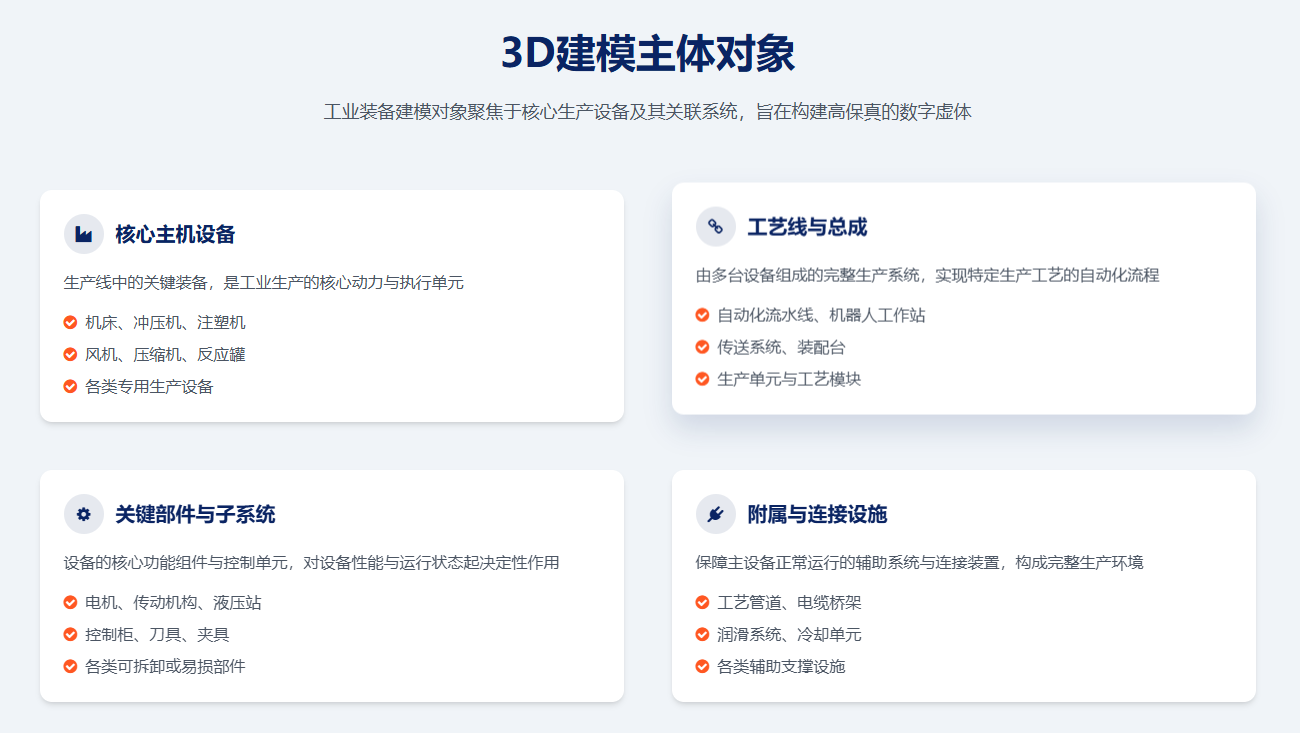Click list text 润滑系统、冷却单元
The width and height of the screenshot is (1300, 733).
coord(790,635)
